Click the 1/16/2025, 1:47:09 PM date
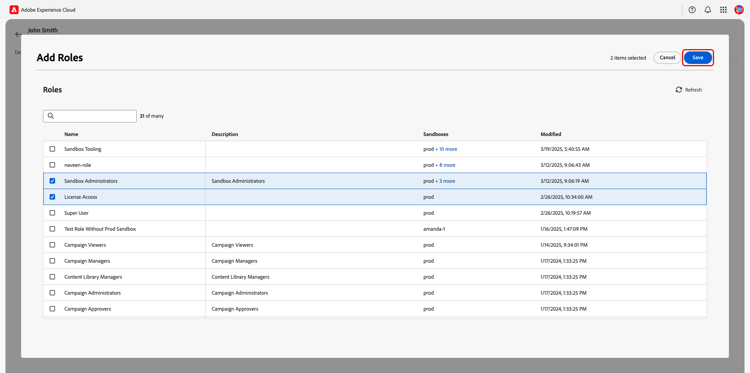This screenshot has height=373, width=750. click(564, 229)
